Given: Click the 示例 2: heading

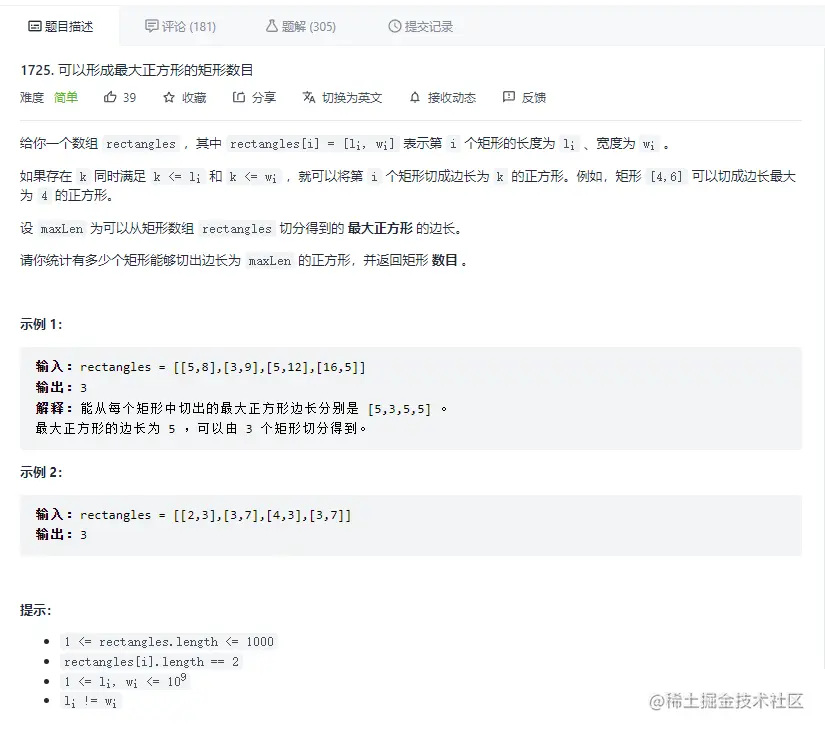Looking at the screenshot, I should pyautogui.click(x=41, y=472).
